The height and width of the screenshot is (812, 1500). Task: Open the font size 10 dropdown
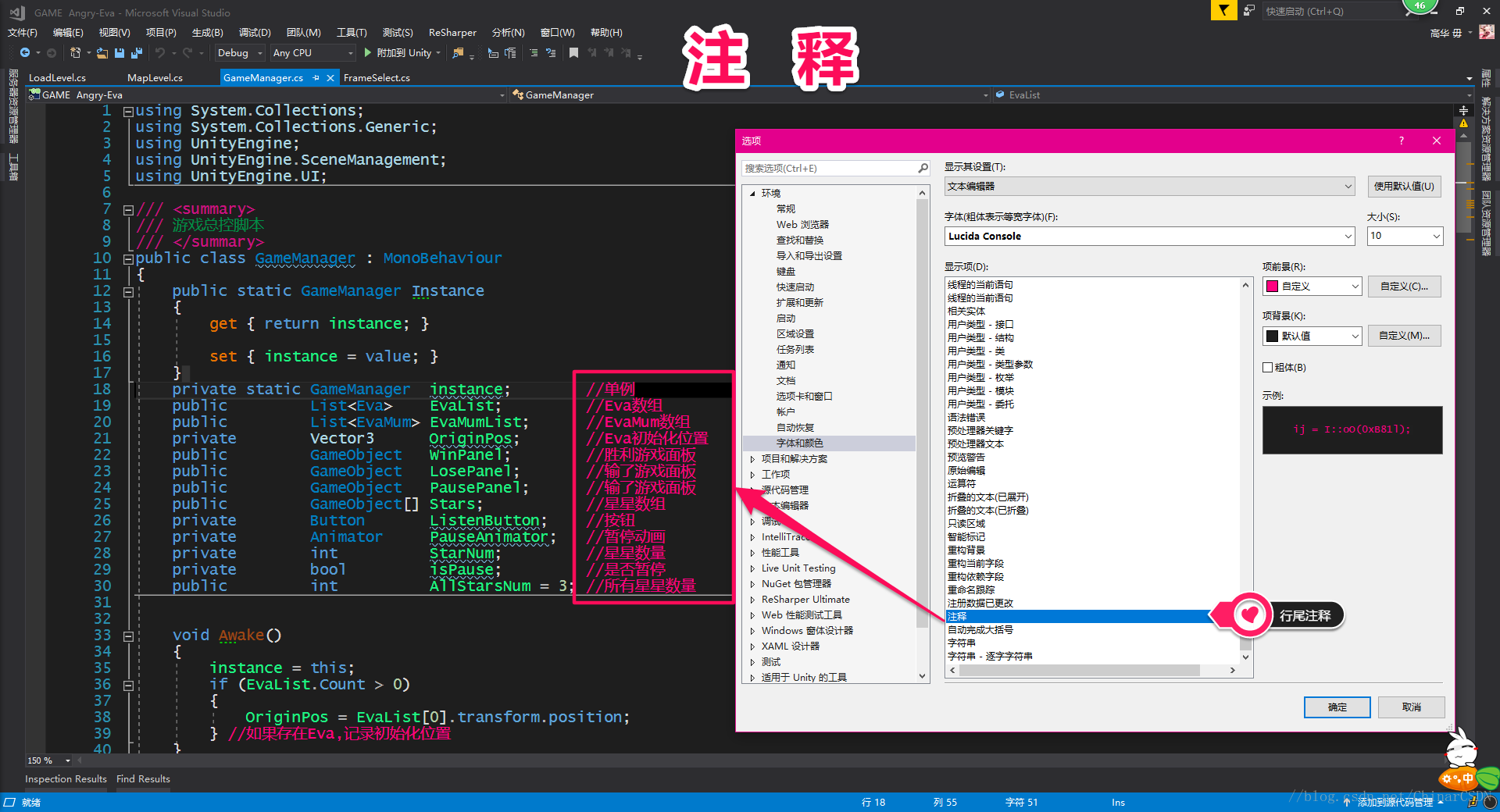point(1405,236)
